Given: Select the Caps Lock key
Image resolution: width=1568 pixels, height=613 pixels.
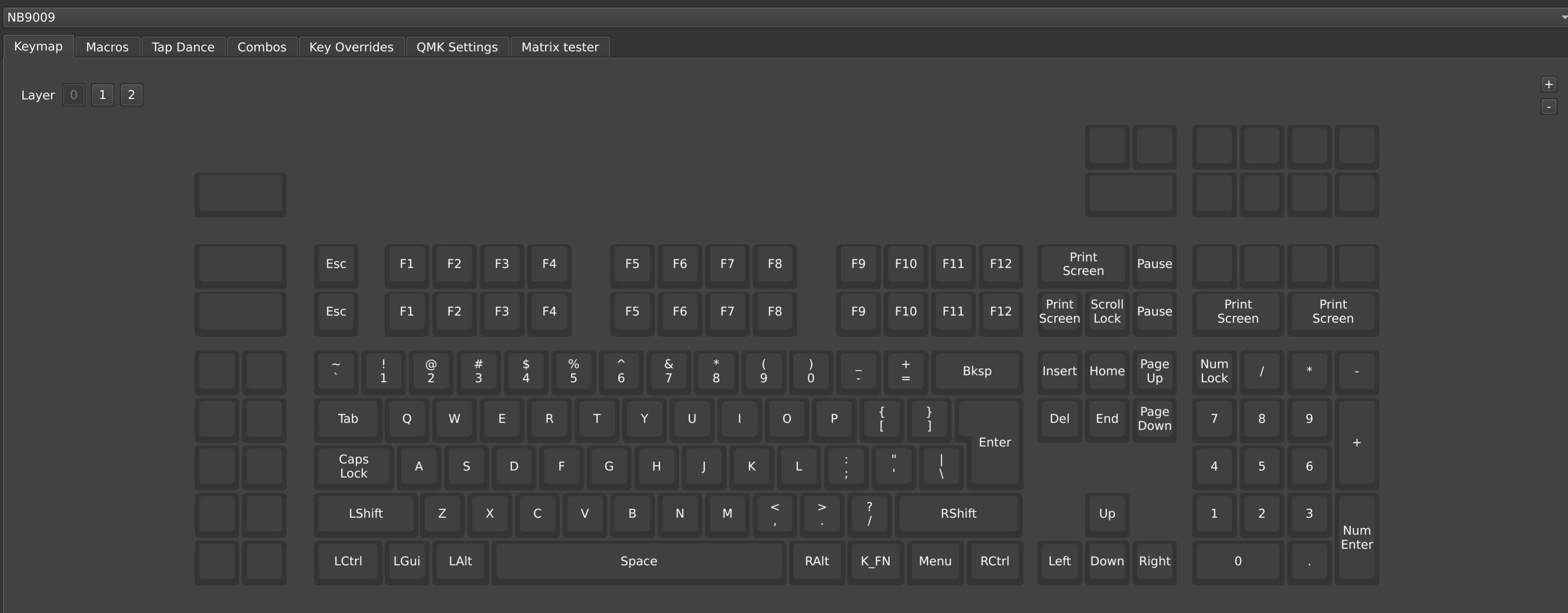Looking at the screenshot, I should tap(354, 466).
